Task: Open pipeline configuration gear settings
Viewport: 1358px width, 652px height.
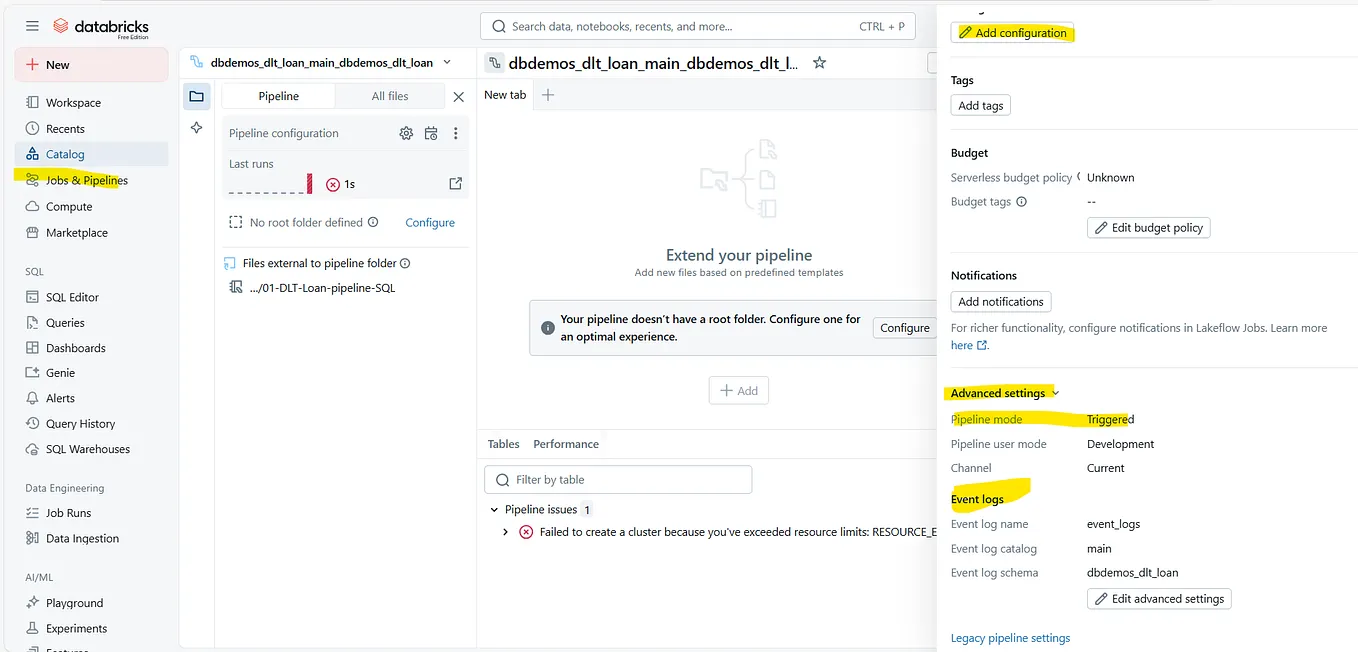Action: pyautogui.click(x=406, y=133)
